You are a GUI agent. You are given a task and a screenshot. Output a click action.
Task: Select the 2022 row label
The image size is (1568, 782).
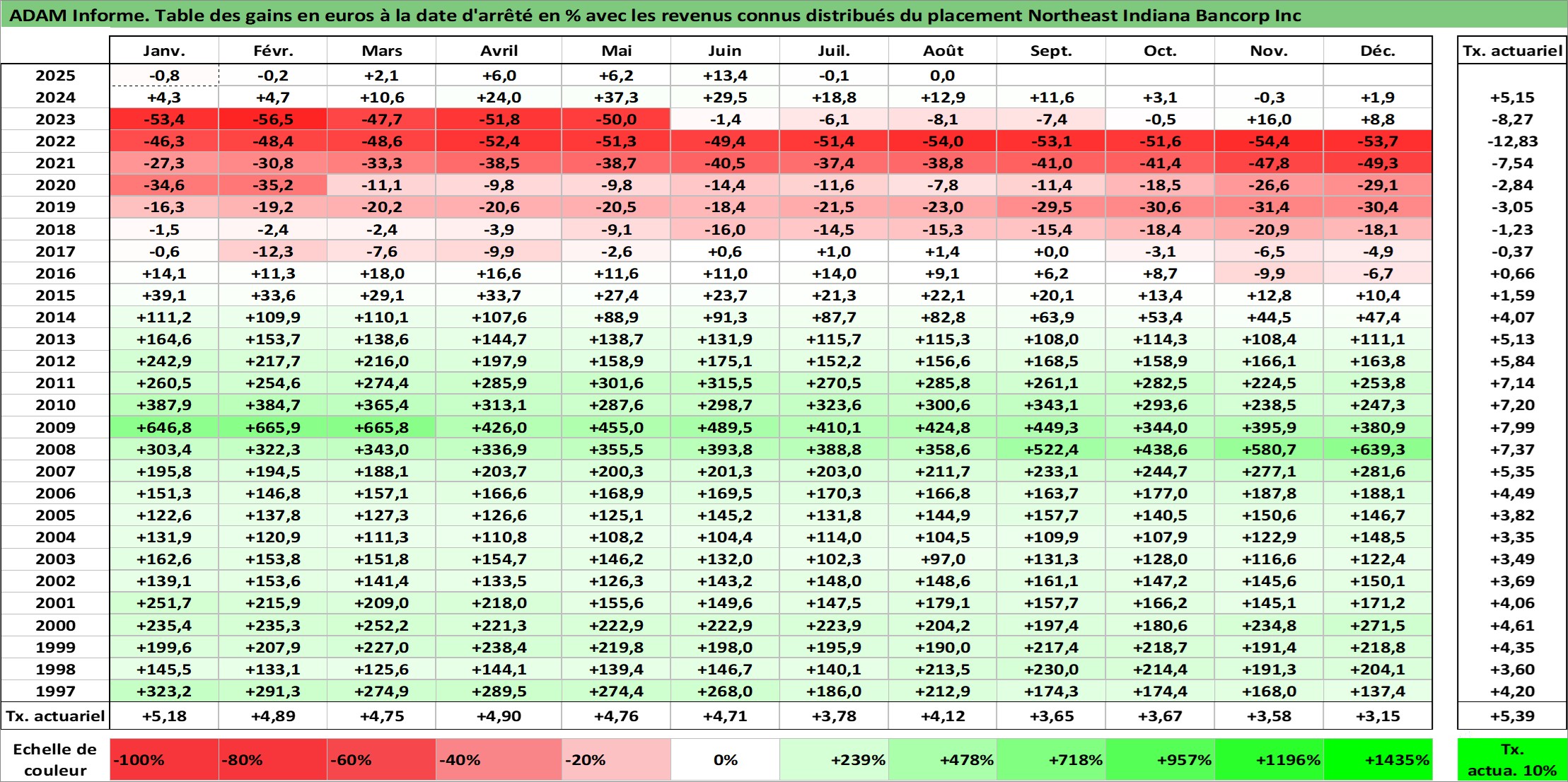pos(55,141)
